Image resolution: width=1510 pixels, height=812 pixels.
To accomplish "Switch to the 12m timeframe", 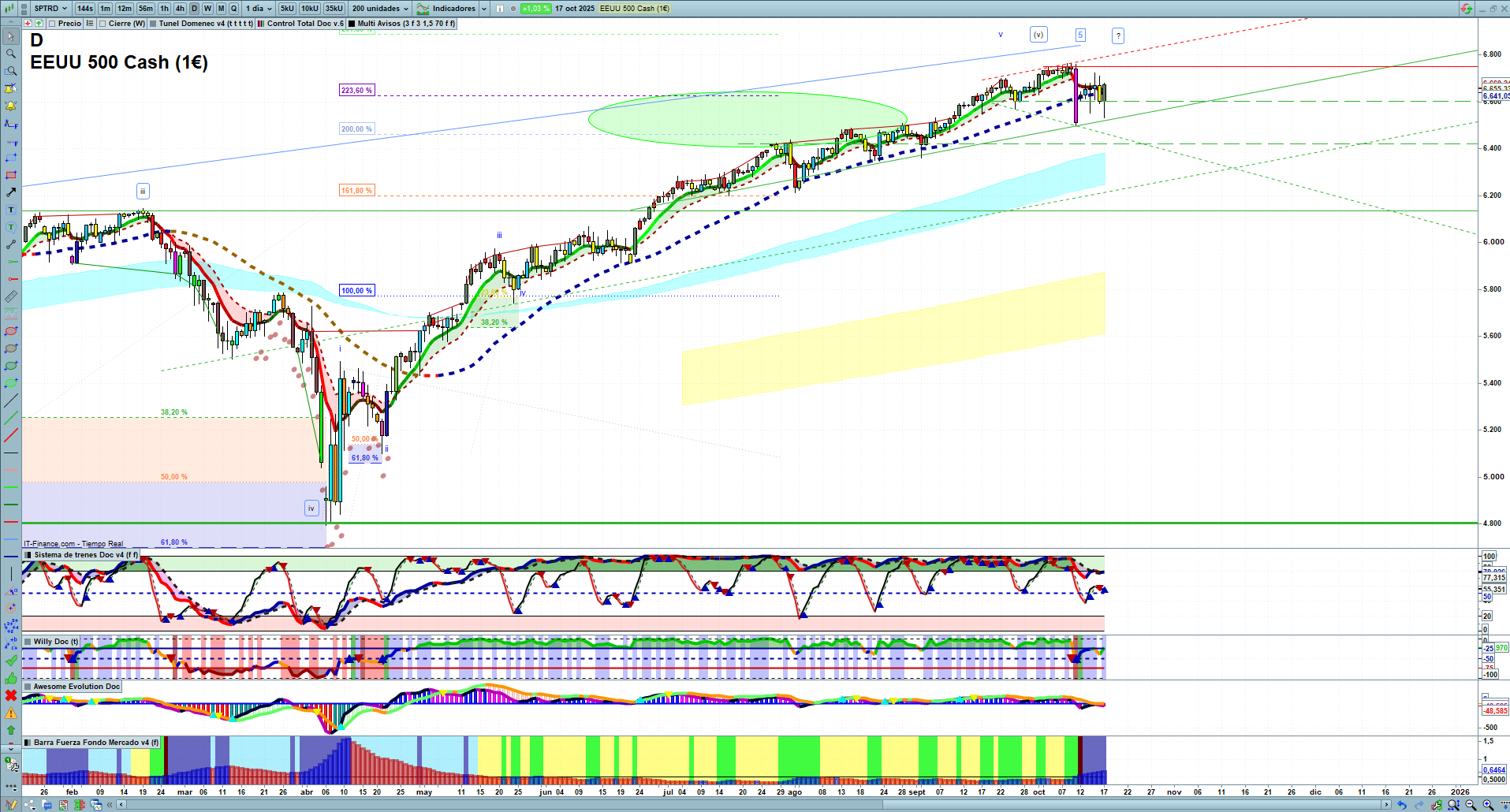I will pos(125,9).
